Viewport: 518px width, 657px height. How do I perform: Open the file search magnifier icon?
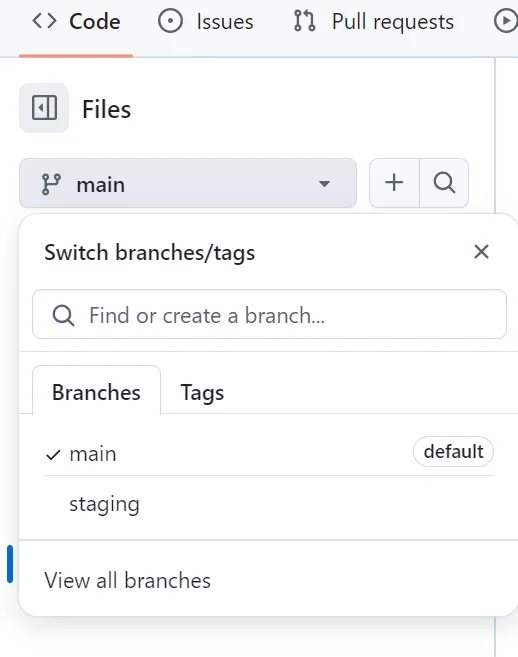click(444, 183)
